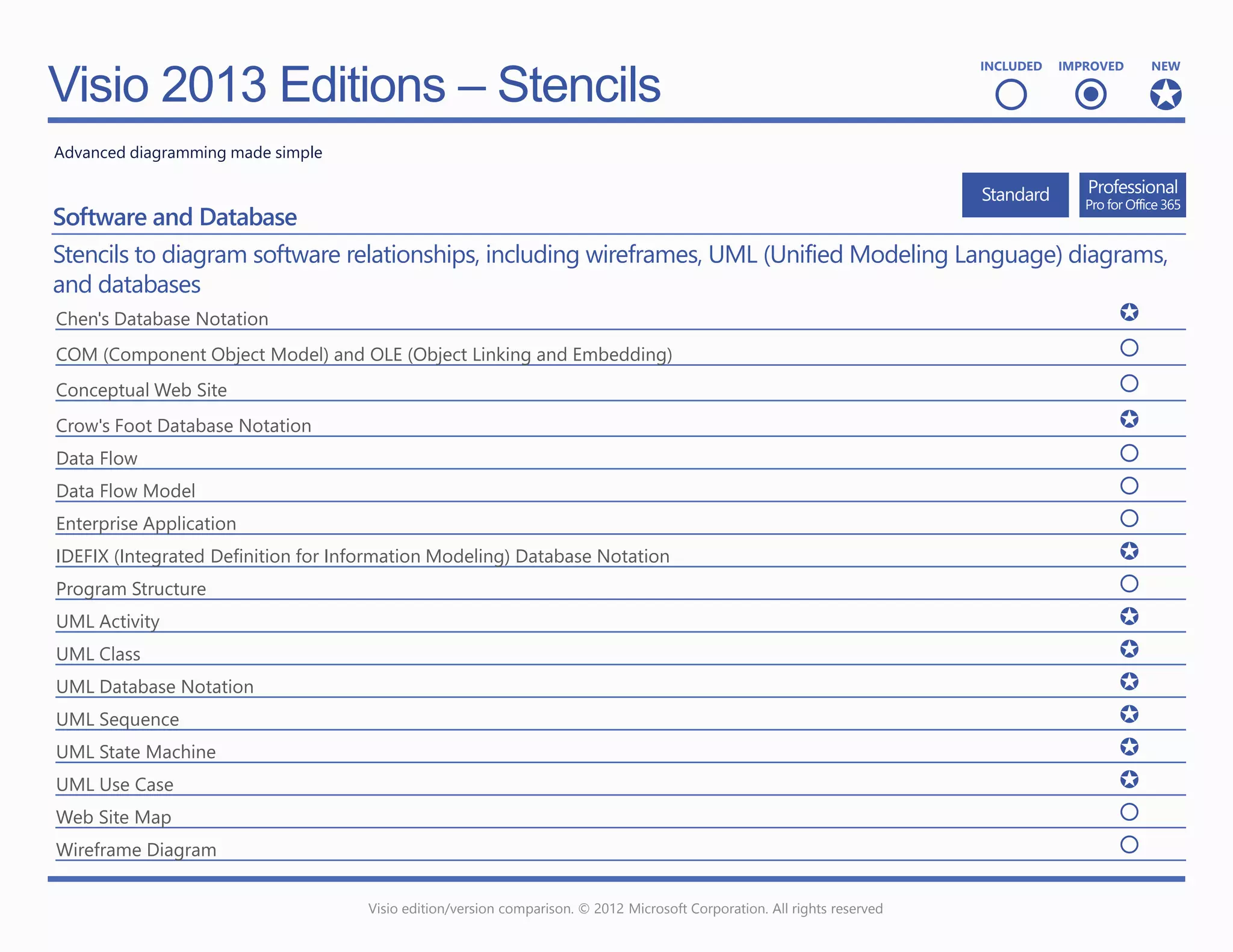Viewport: 1233px width, 952px height.
Task: Click the stencils description paragraph about wireframes and UML
Action: click(610, 270)
